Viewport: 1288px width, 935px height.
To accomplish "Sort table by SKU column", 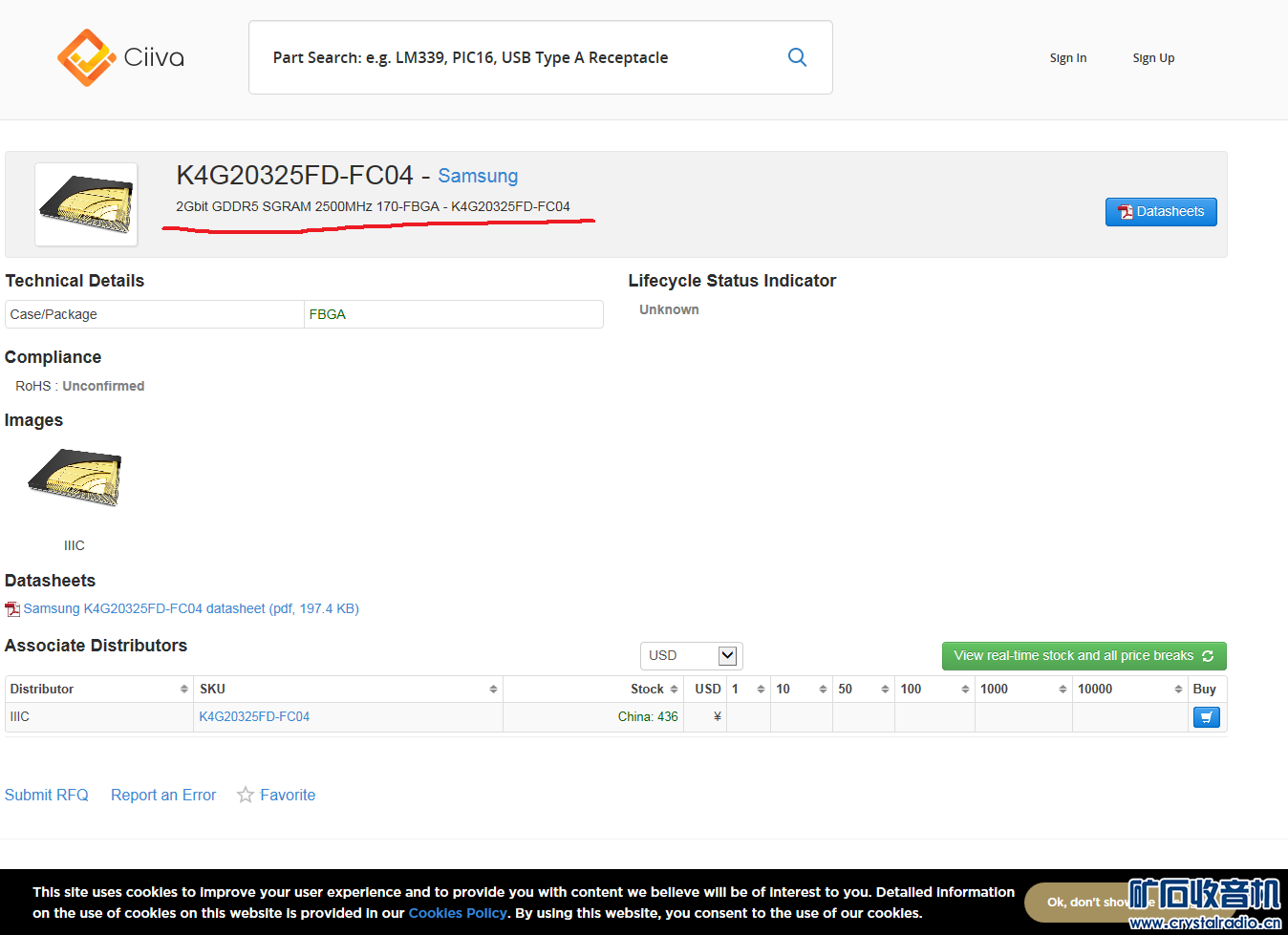I will click(348, 689).
